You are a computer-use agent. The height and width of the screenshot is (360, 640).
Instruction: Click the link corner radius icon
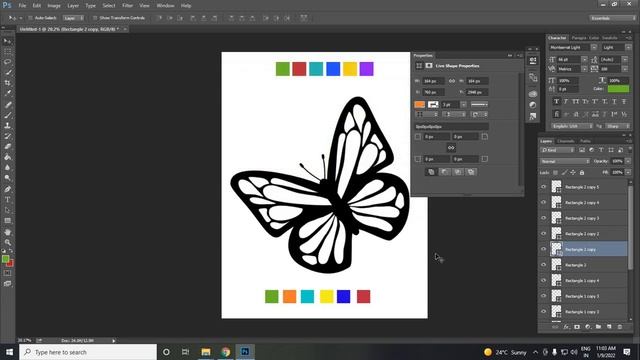pos(451,148)
